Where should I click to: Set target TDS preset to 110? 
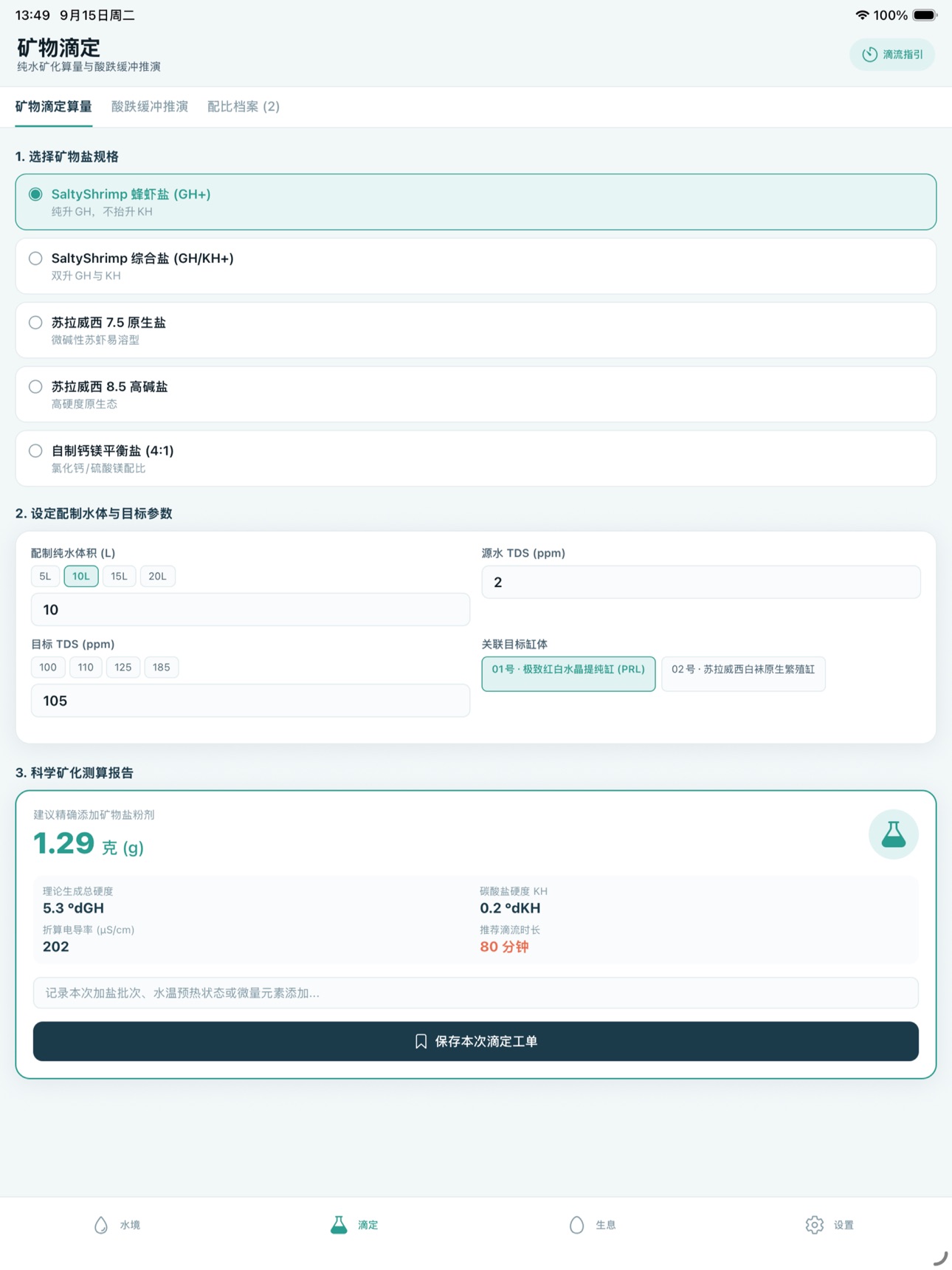point(86,667)
